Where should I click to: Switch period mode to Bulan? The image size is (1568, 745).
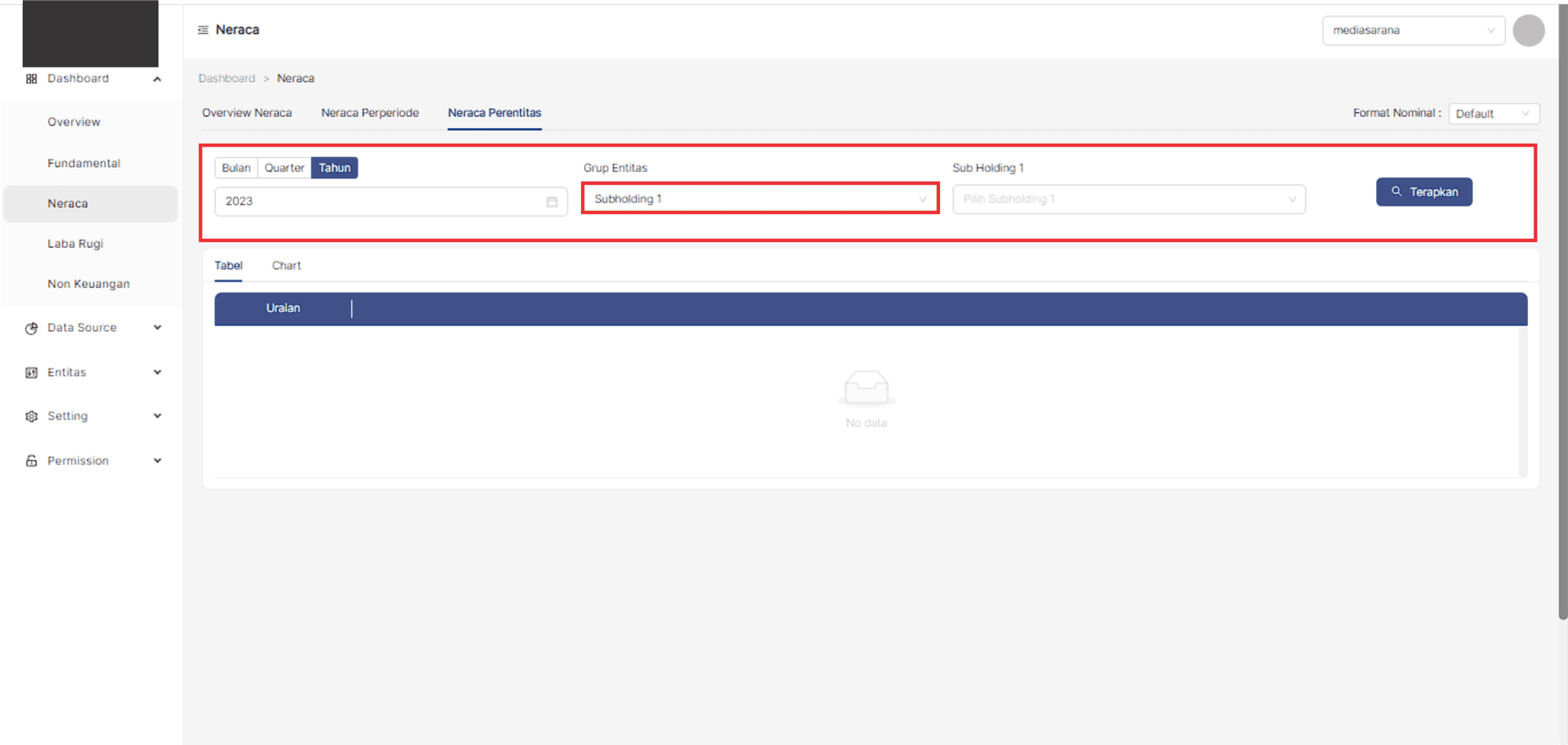[236, 168]
